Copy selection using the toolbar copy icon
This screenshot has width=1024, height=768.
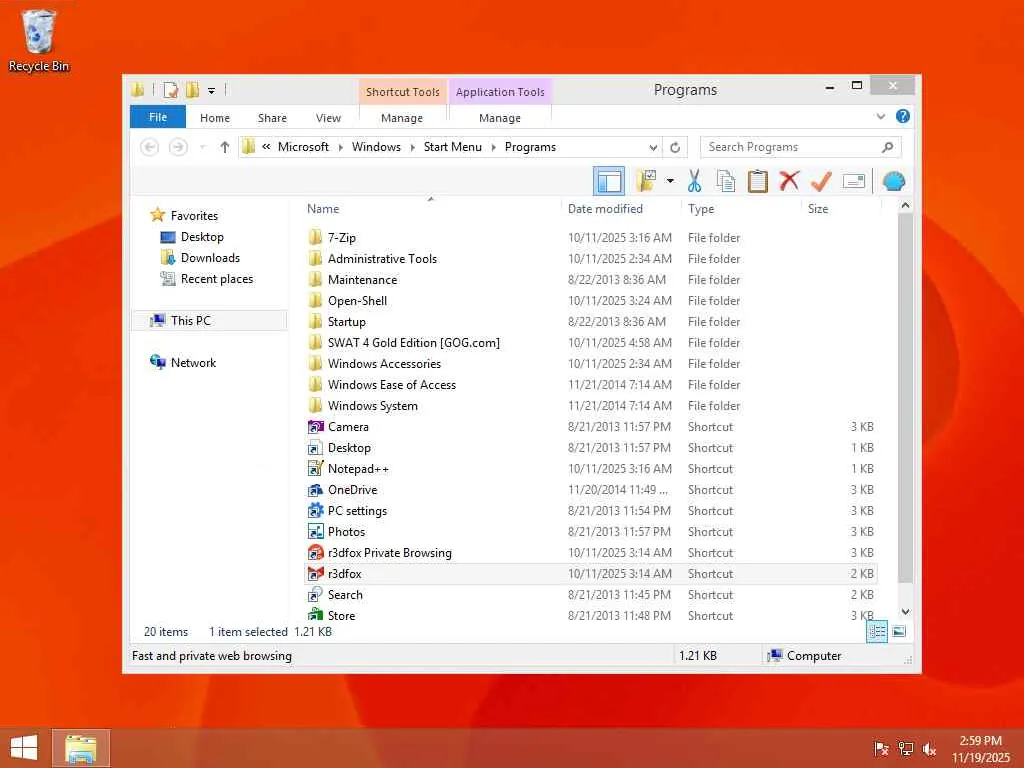726,181
